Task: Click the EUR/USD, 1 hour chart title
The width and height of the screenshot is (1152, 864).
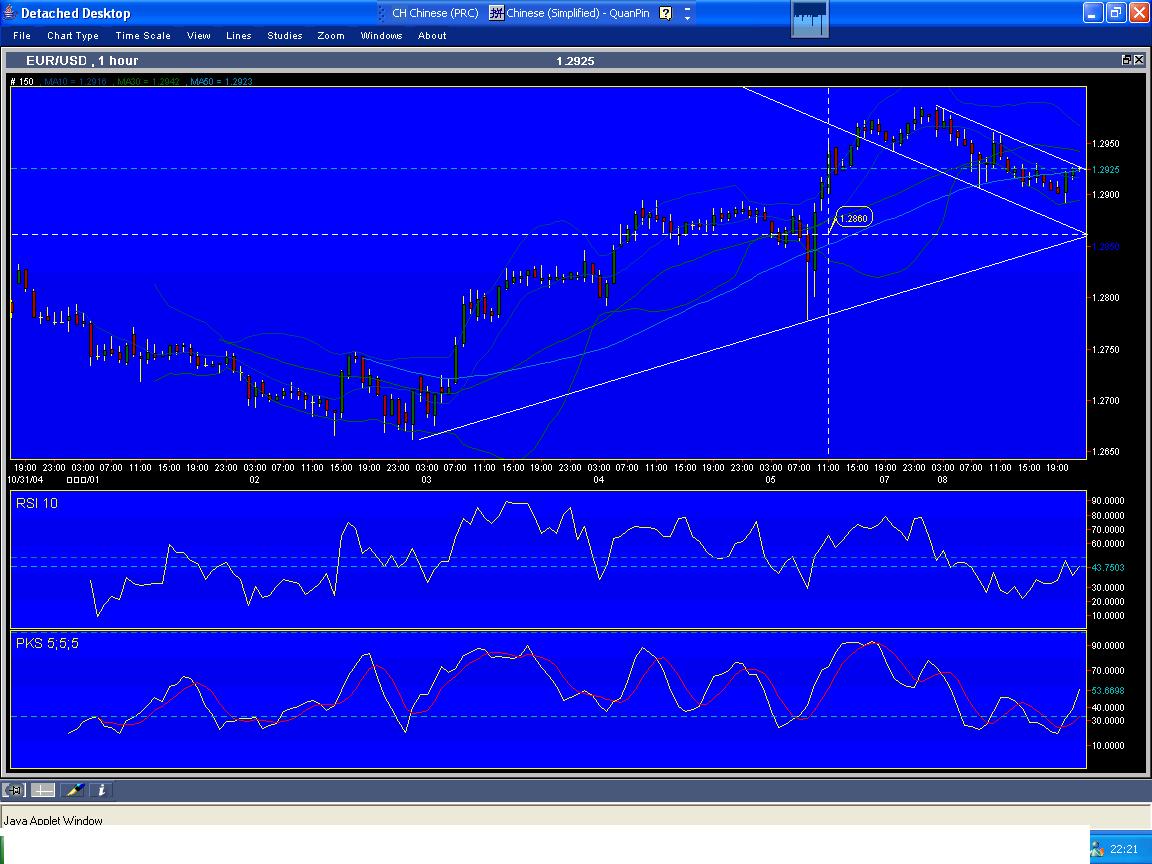Action: (82, 60)
